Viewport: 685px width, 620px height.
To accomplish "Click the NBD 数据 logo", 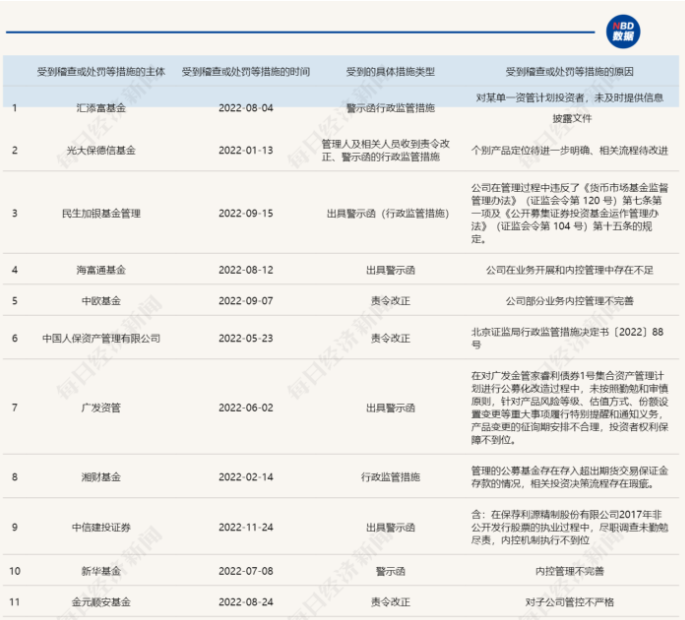I will pyautogui.click(x=622, y=31).
